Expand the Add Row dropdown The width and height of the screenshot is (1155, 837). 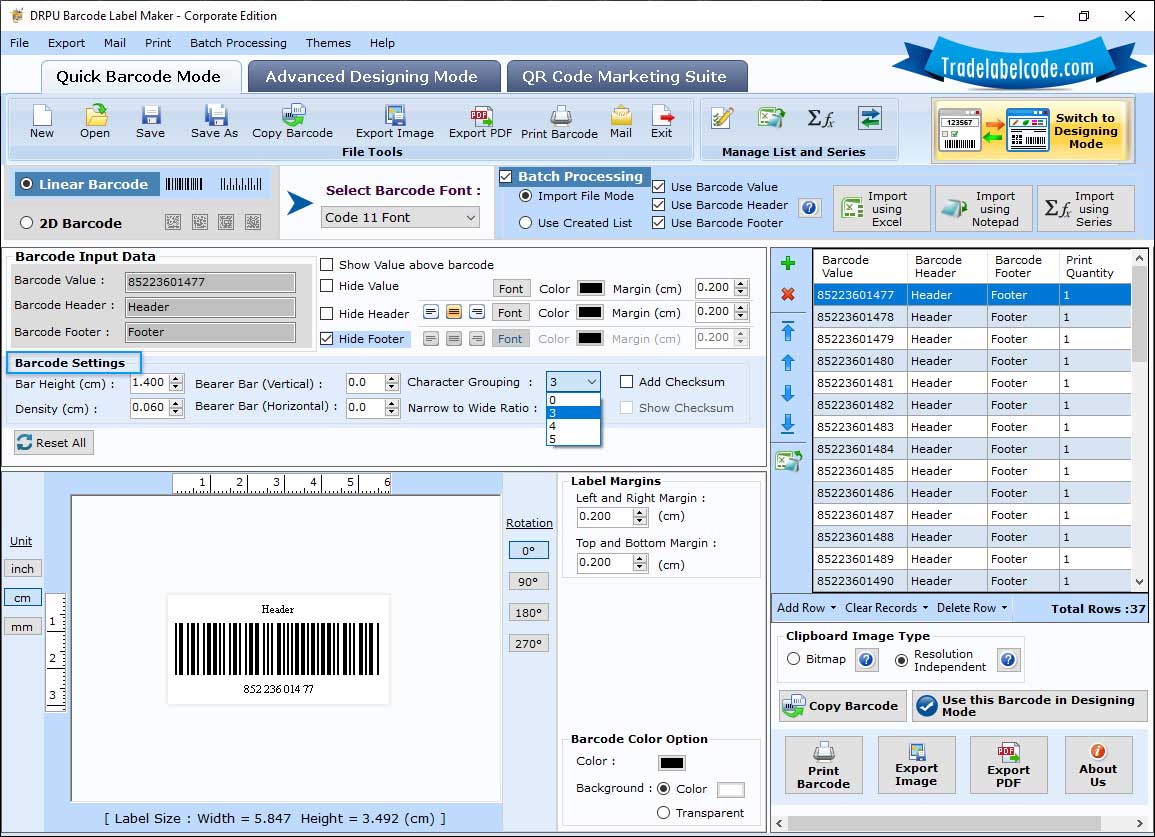pos(806,608)
